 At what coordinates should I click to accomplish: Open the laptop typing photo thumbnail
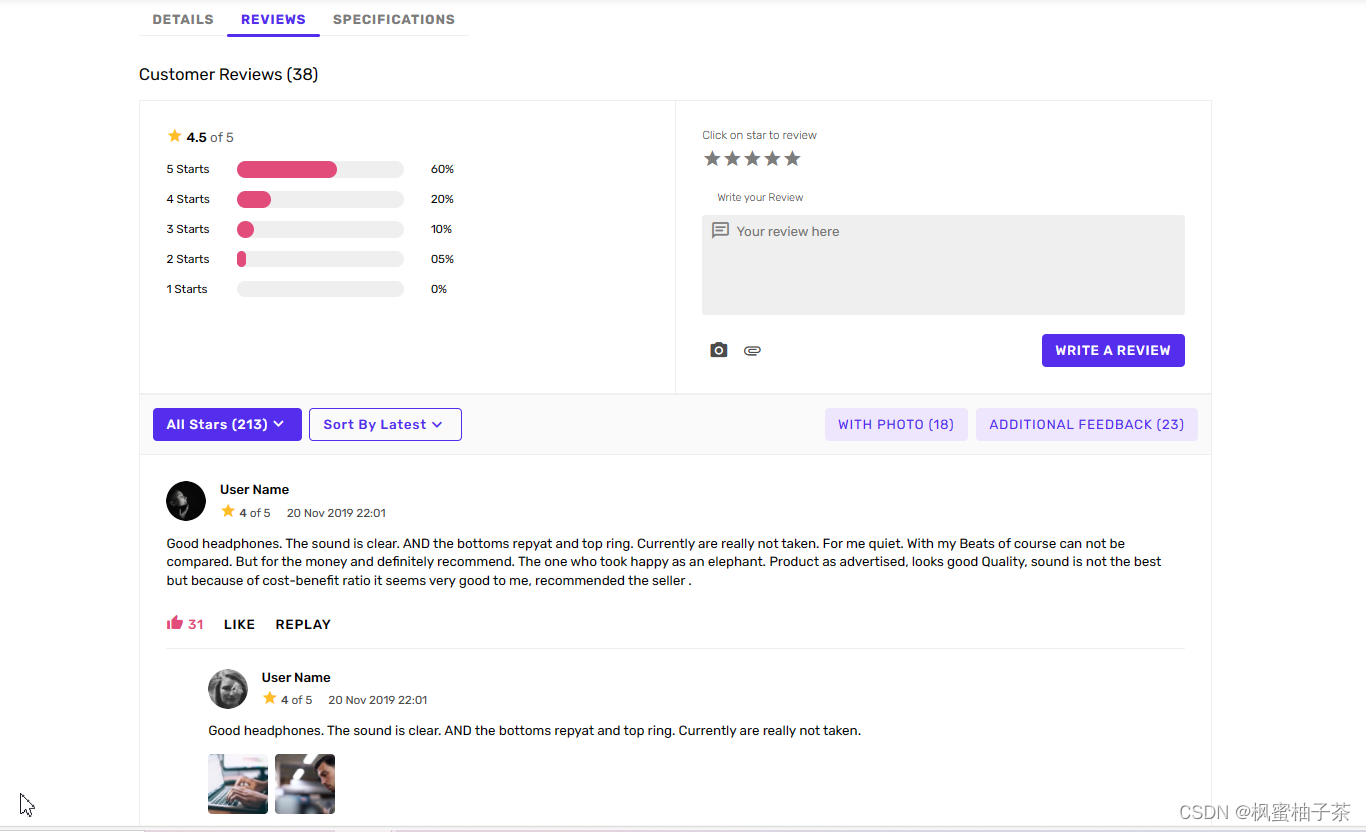[x=238, y=784]
